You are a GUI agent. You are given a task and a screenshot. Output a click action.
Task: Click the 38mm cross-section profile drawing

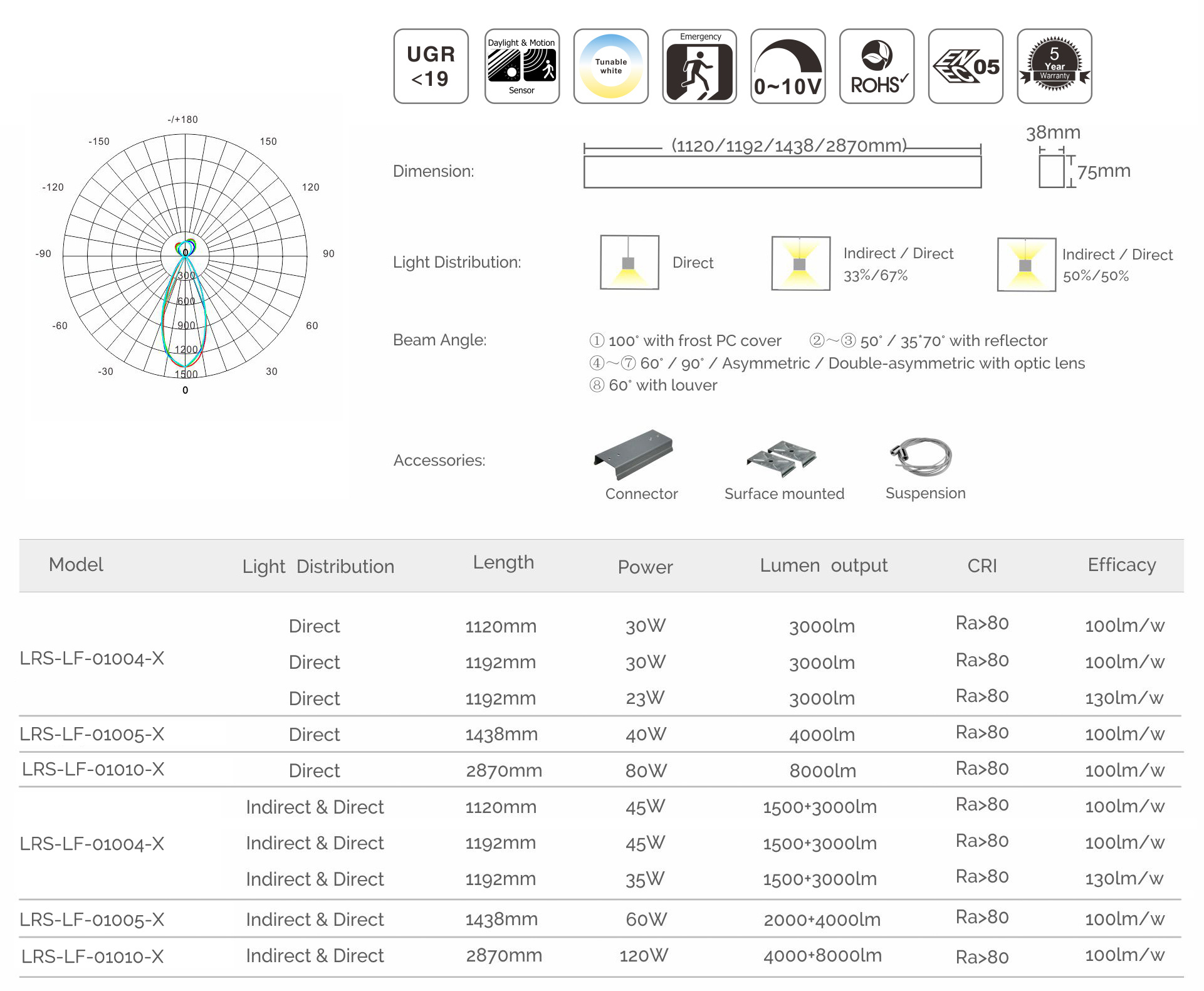1051,171
